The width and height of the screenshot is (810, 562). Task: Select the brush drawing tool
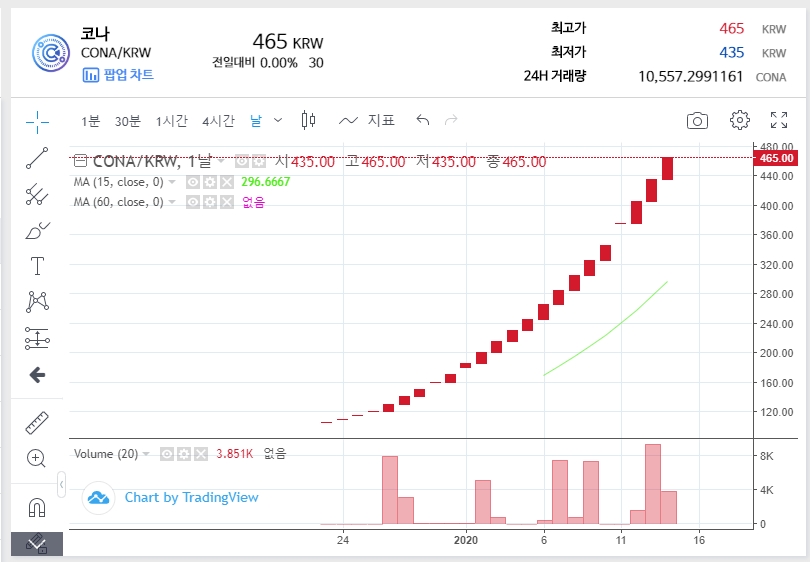[37, 230]
